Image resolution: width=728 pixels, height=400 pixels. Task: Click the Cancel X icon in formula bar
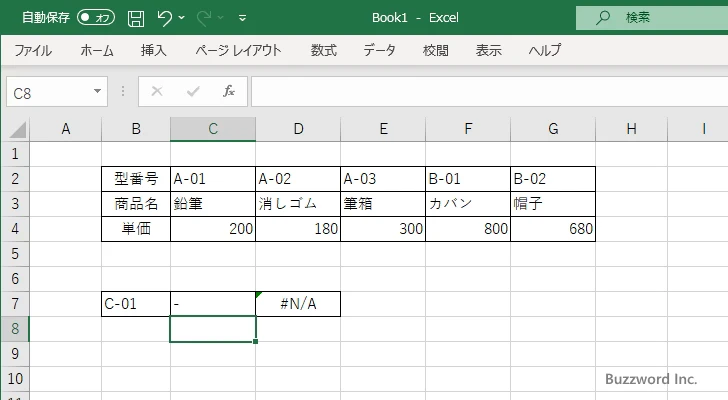click(x=157, y=91)
